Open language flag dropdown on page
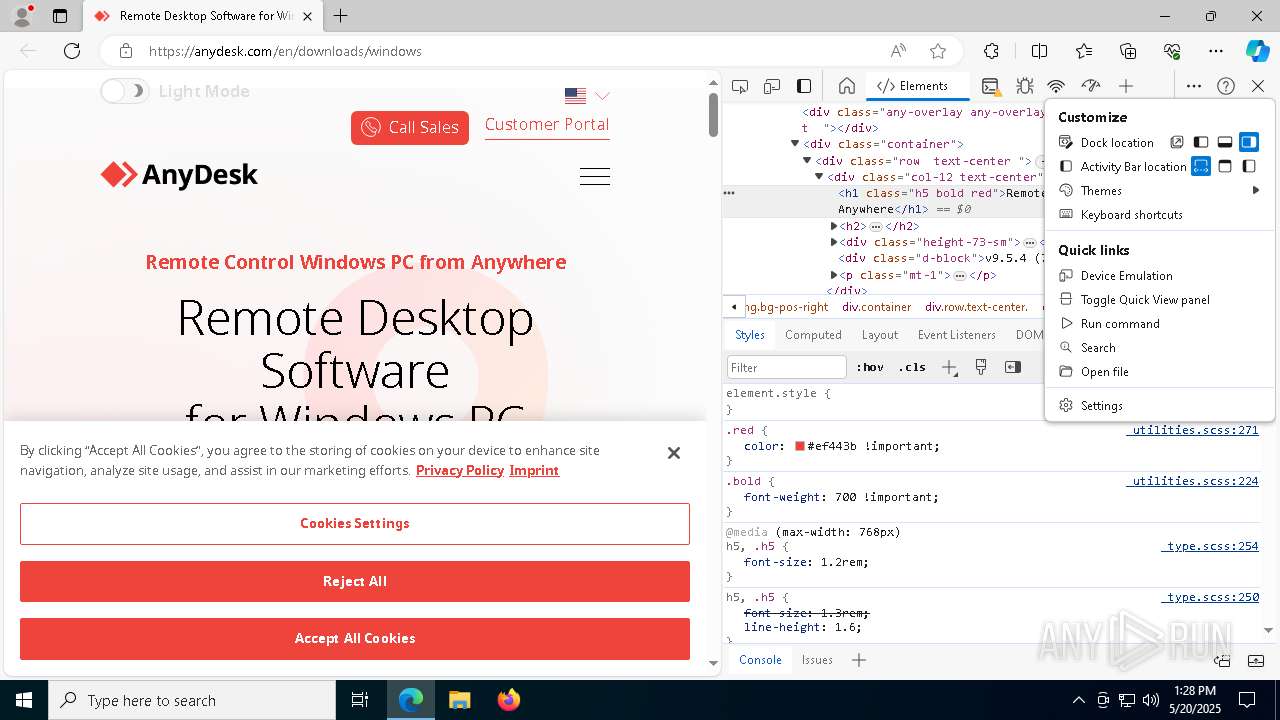 point(587,96)
